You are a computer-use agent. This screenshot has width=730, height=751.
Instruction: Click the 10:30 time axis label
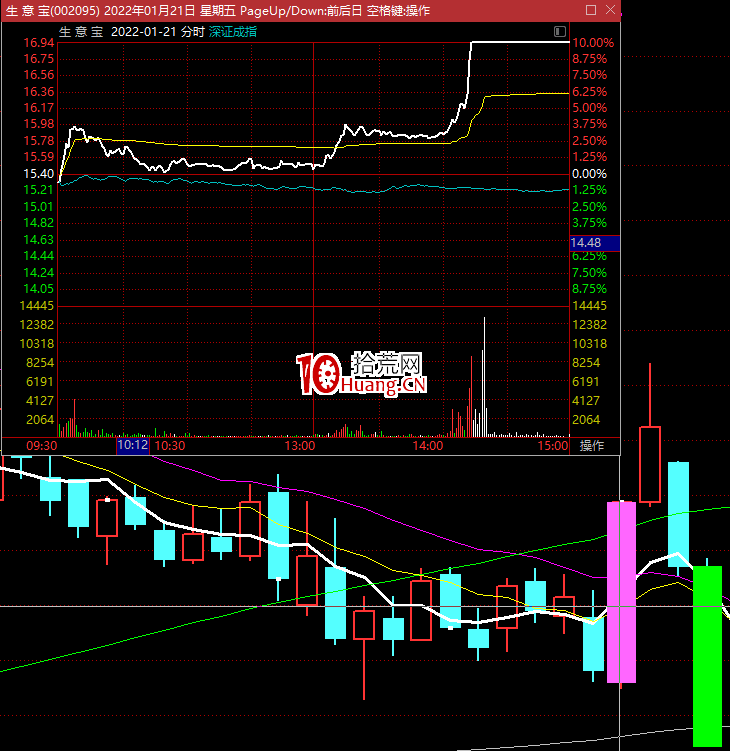pyautogui.click(x=170, y=446)
